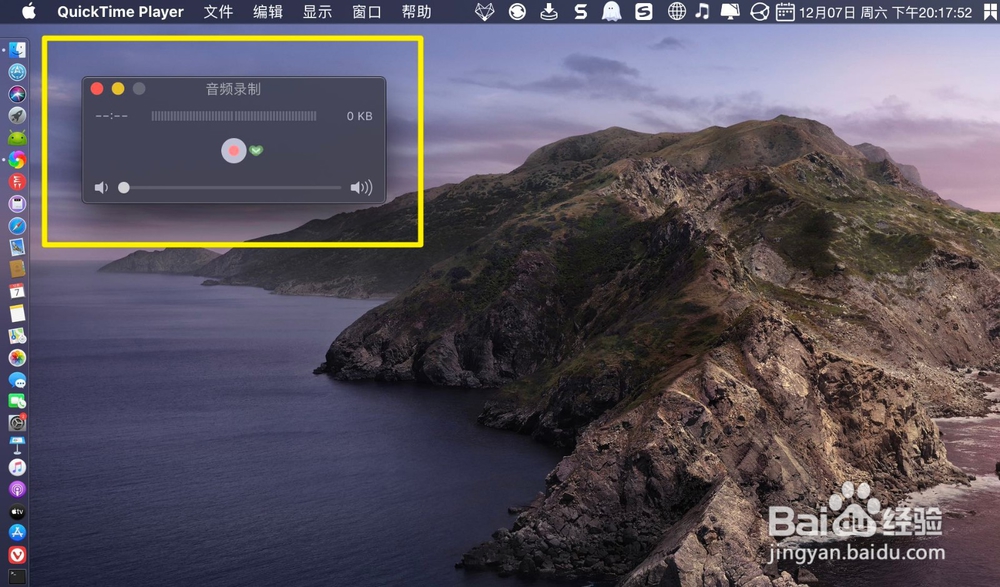Click the music note icon in menu bar
Viewport: 1000px width, 587px height.
[703, 12]
